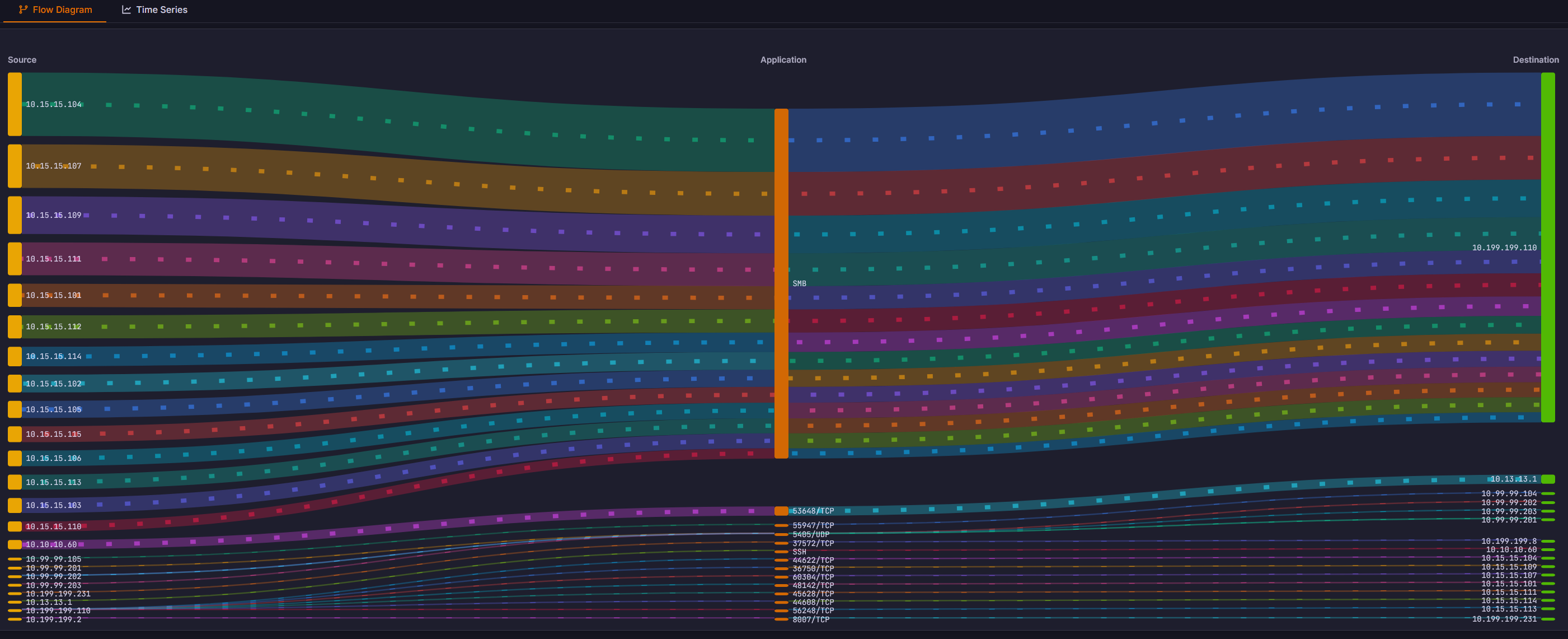1568x639 pixels.
Task: Click the SMB application label
Action: [799, 283]
